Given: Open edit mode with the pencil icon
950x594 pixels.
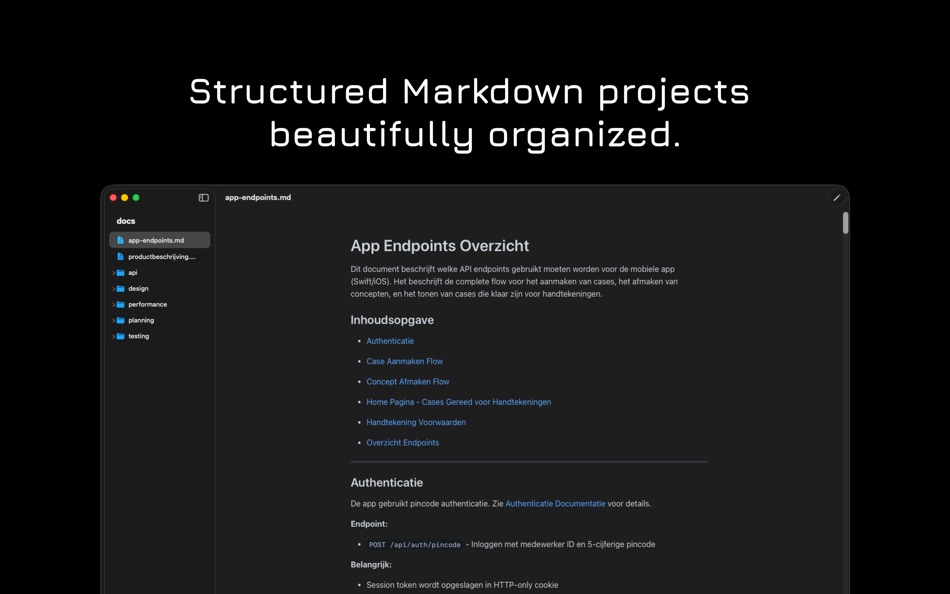Looking at the screenshot, I should (x=837, y=198).
